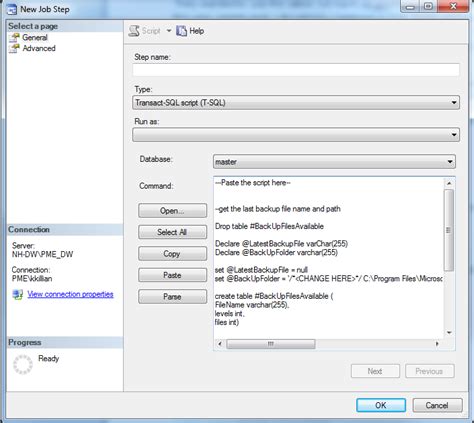474x423 pixels.
Task: Click the command box scroll up arrow
Action: tap(449, 183)
